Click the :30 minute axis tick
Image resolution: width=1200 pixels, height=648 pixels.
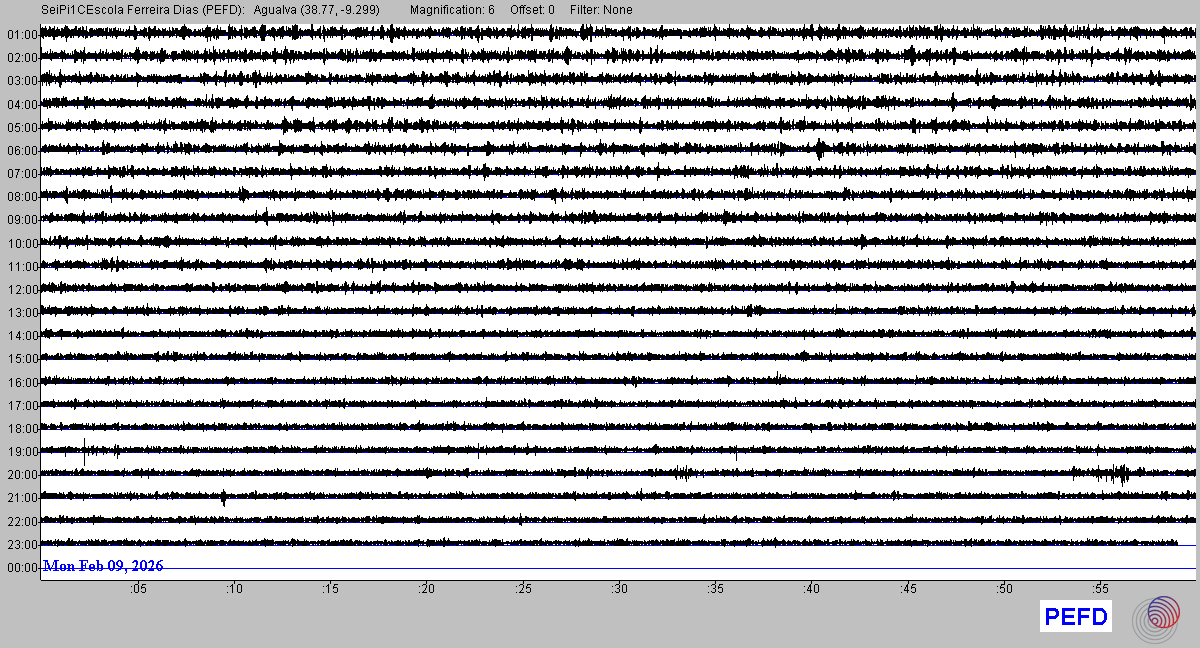pyautogui.click(x=620, y=589)
